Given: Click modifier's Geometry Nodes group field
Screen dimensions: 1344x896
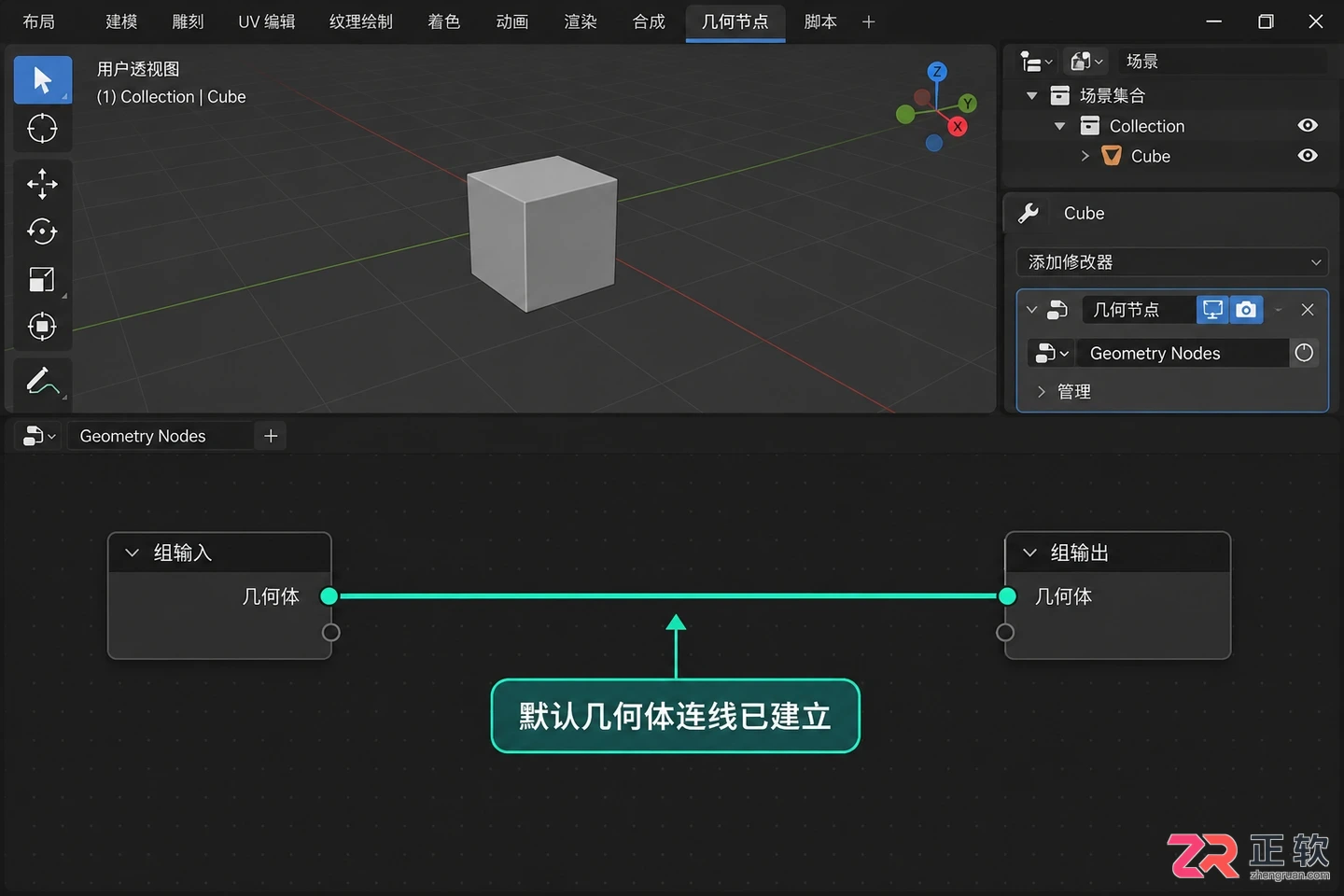Looking at the screenshot, I should click(1183, 353).
